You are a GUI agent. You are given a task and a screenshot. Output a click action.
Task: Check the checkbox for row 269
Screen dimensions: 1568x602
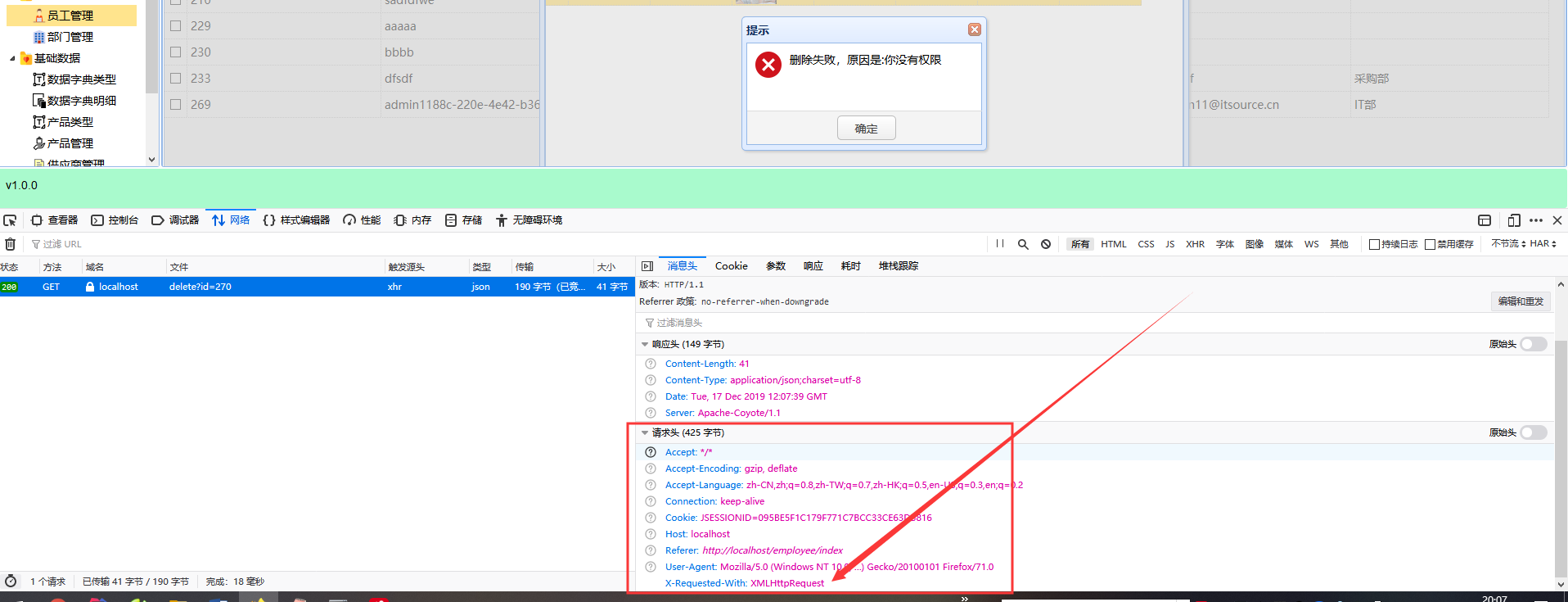[x=175, y=104]
